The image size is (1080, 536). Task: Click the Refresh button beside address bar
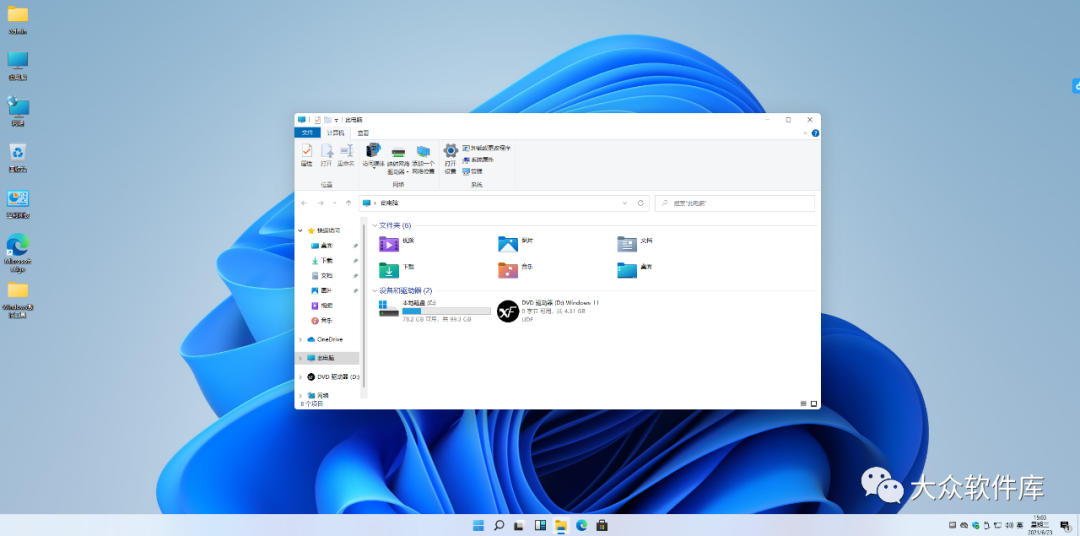point(641,203)
